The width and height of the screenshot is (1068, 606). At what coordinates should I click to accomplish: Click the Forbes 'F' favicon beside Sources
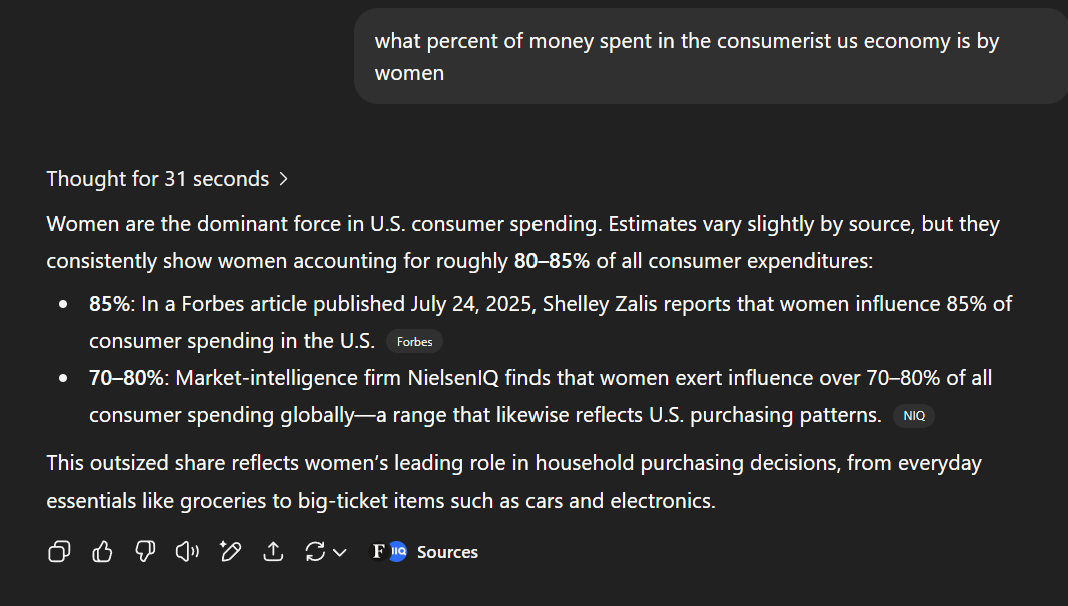point(379,552)
